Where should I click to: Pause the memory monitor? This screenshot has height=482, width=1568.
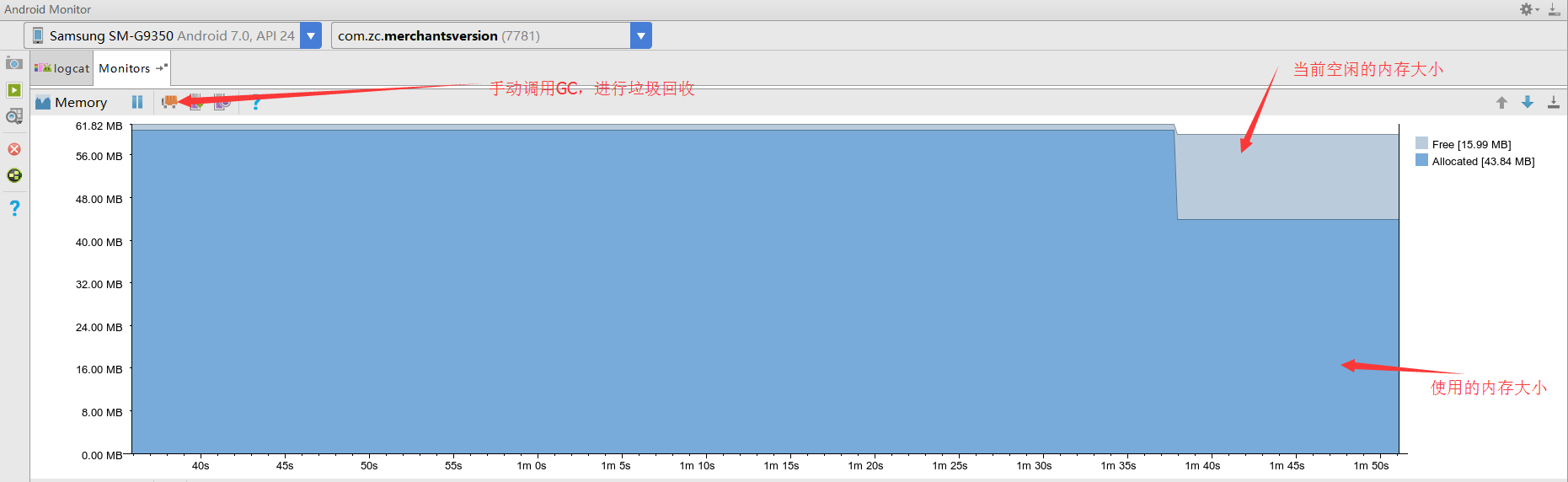pos(137,102)
